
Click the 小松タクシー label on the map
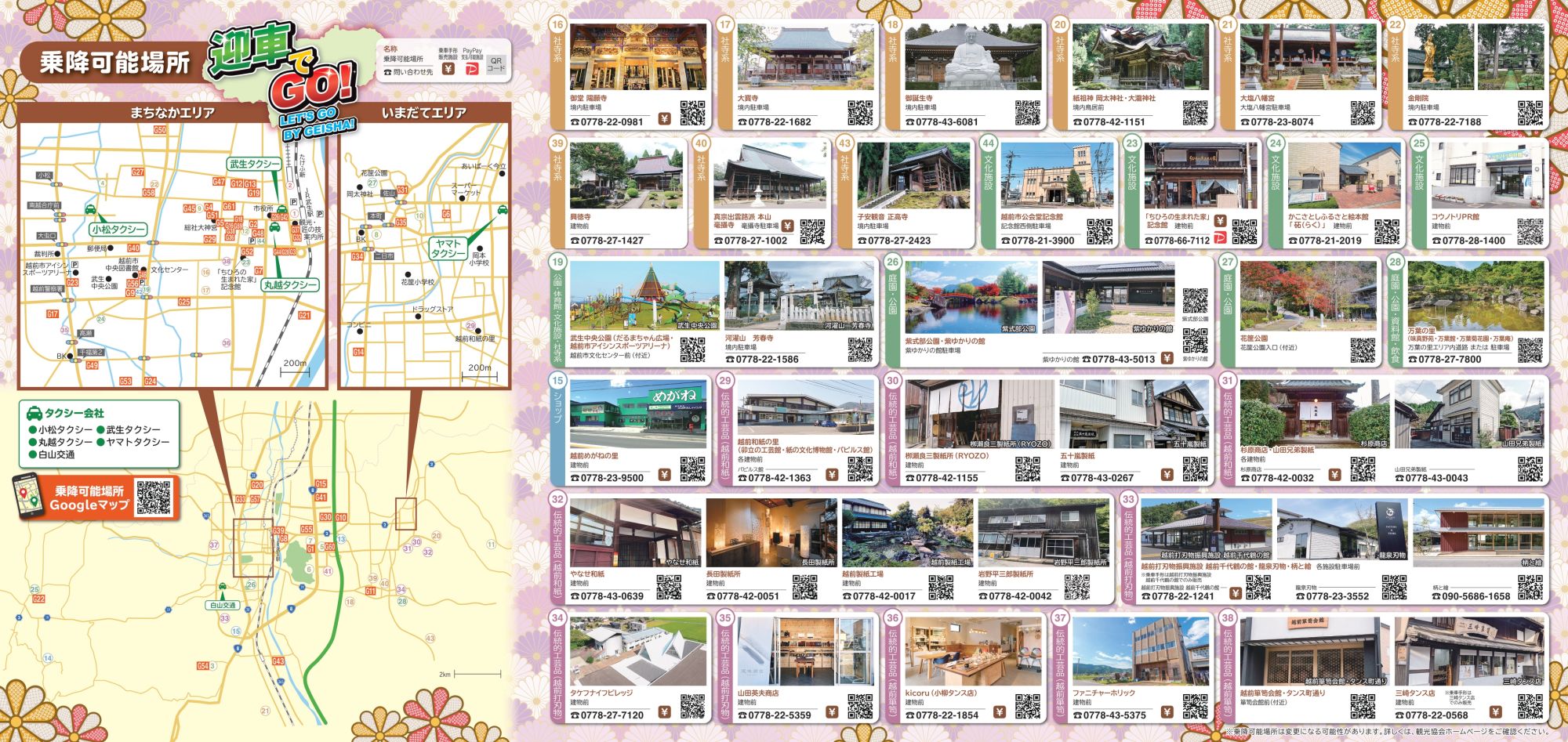click(x=118, y=230)
